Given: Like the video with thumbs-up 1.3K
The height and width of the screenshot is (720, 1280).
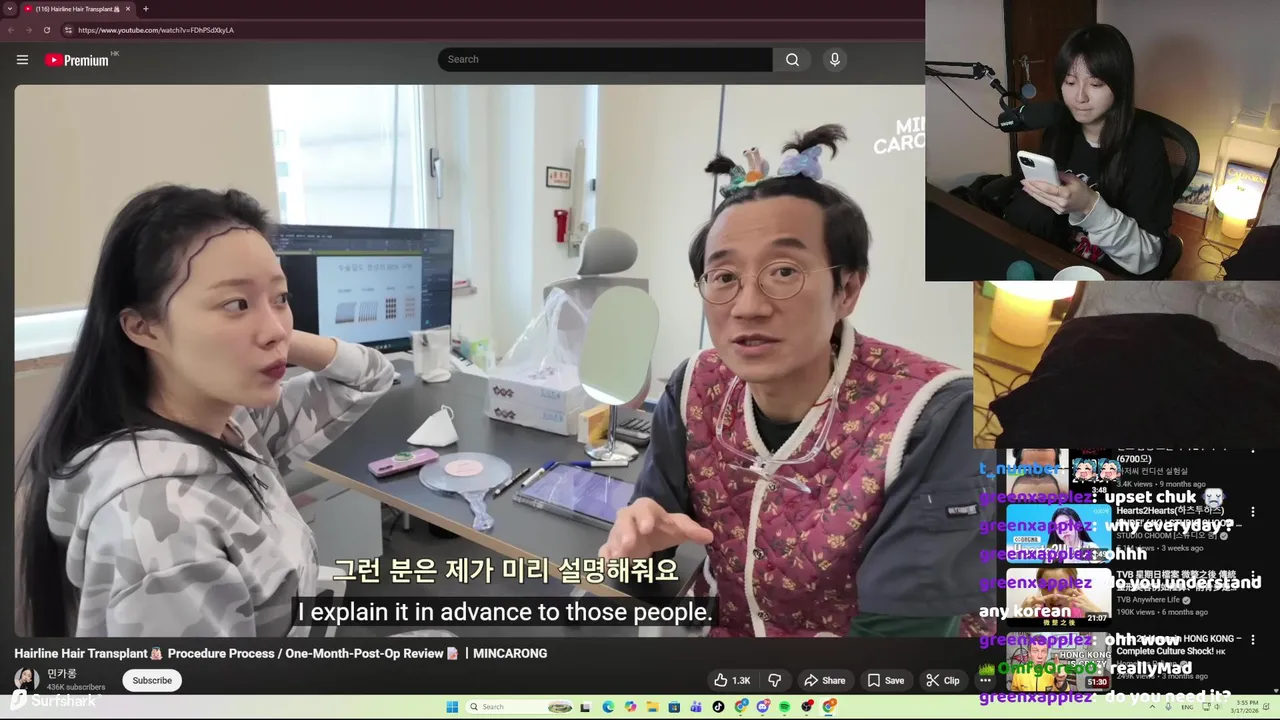Looking at the screenshot, I should (732, 680).
